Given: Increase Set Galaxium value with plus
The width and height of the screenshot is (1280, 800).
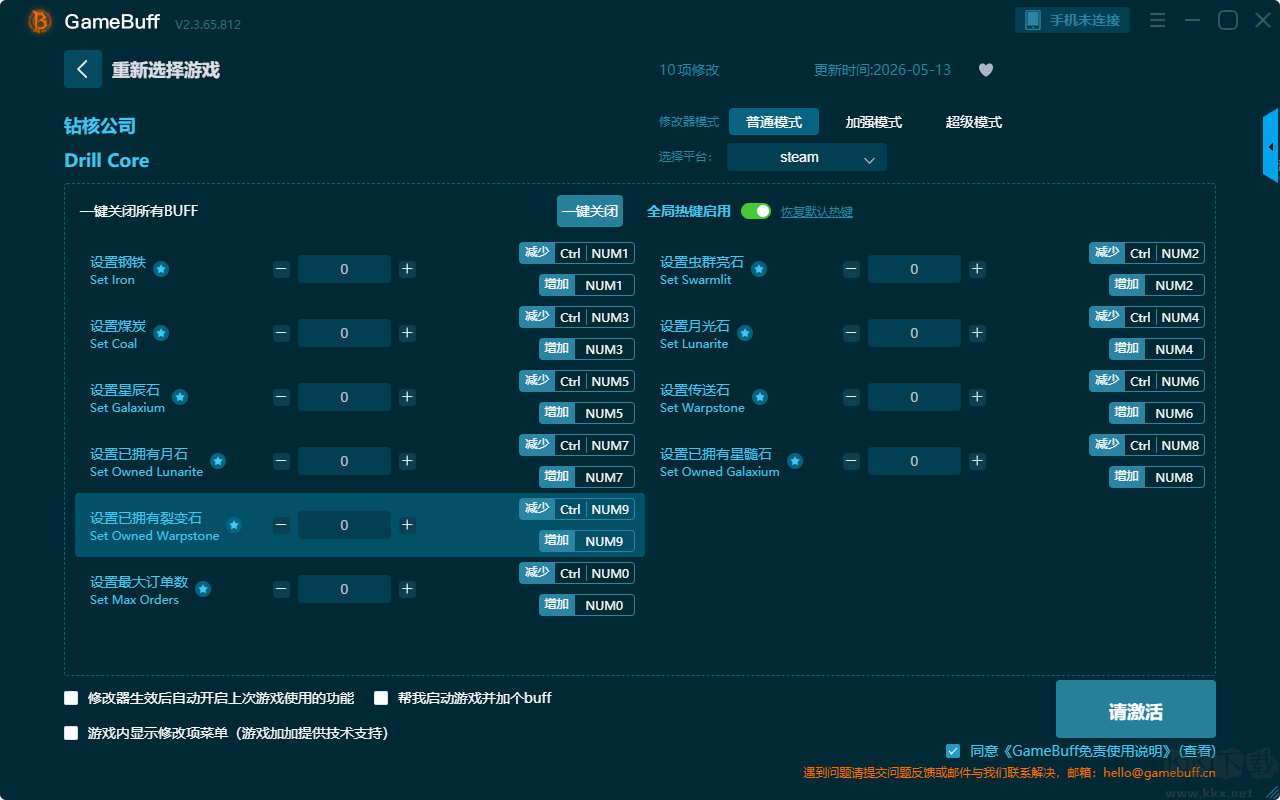Looking at the screenshot, I should point(407,397).
